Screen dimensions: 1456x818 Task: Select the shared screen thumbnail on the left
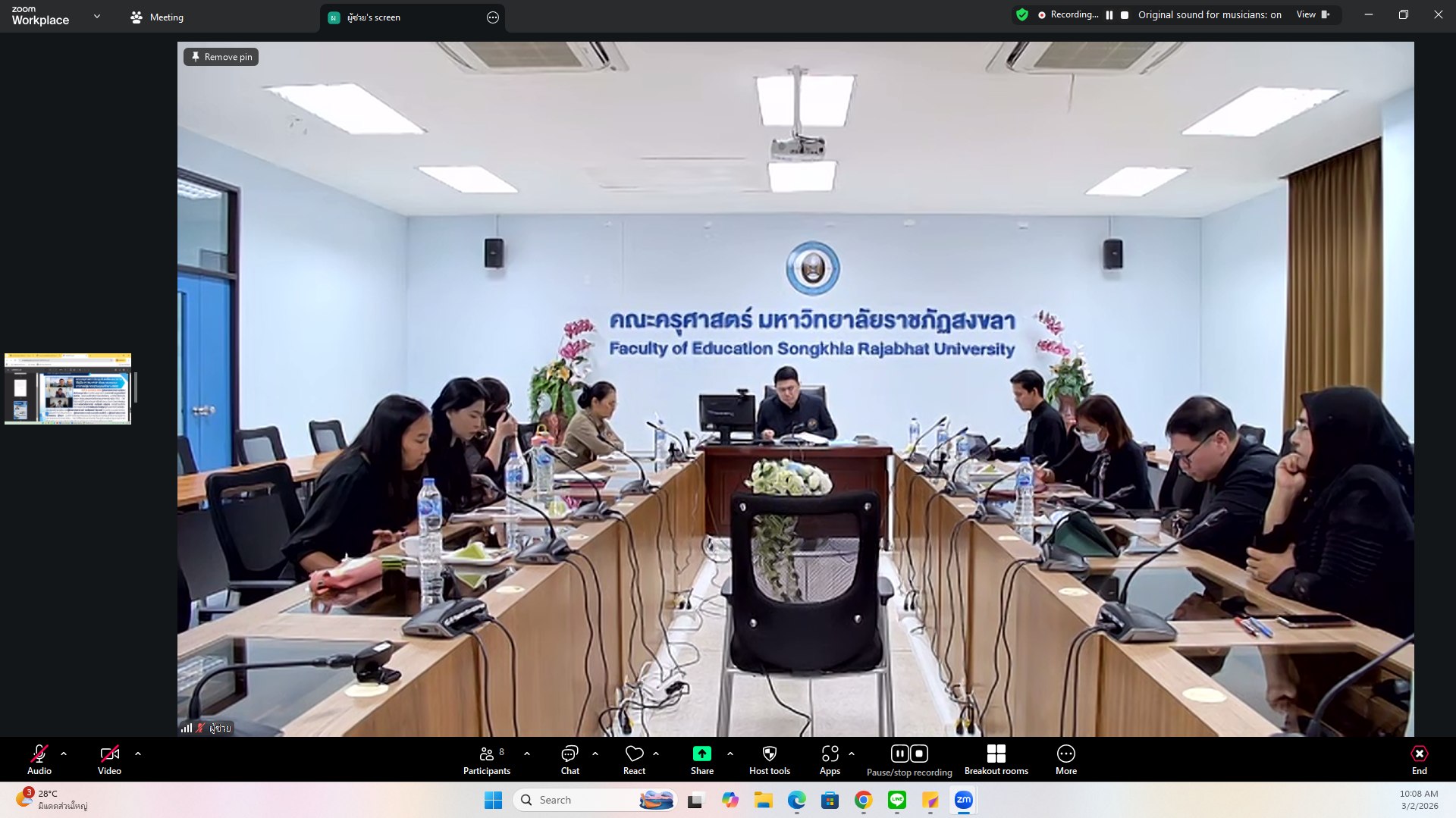point(67,389)
